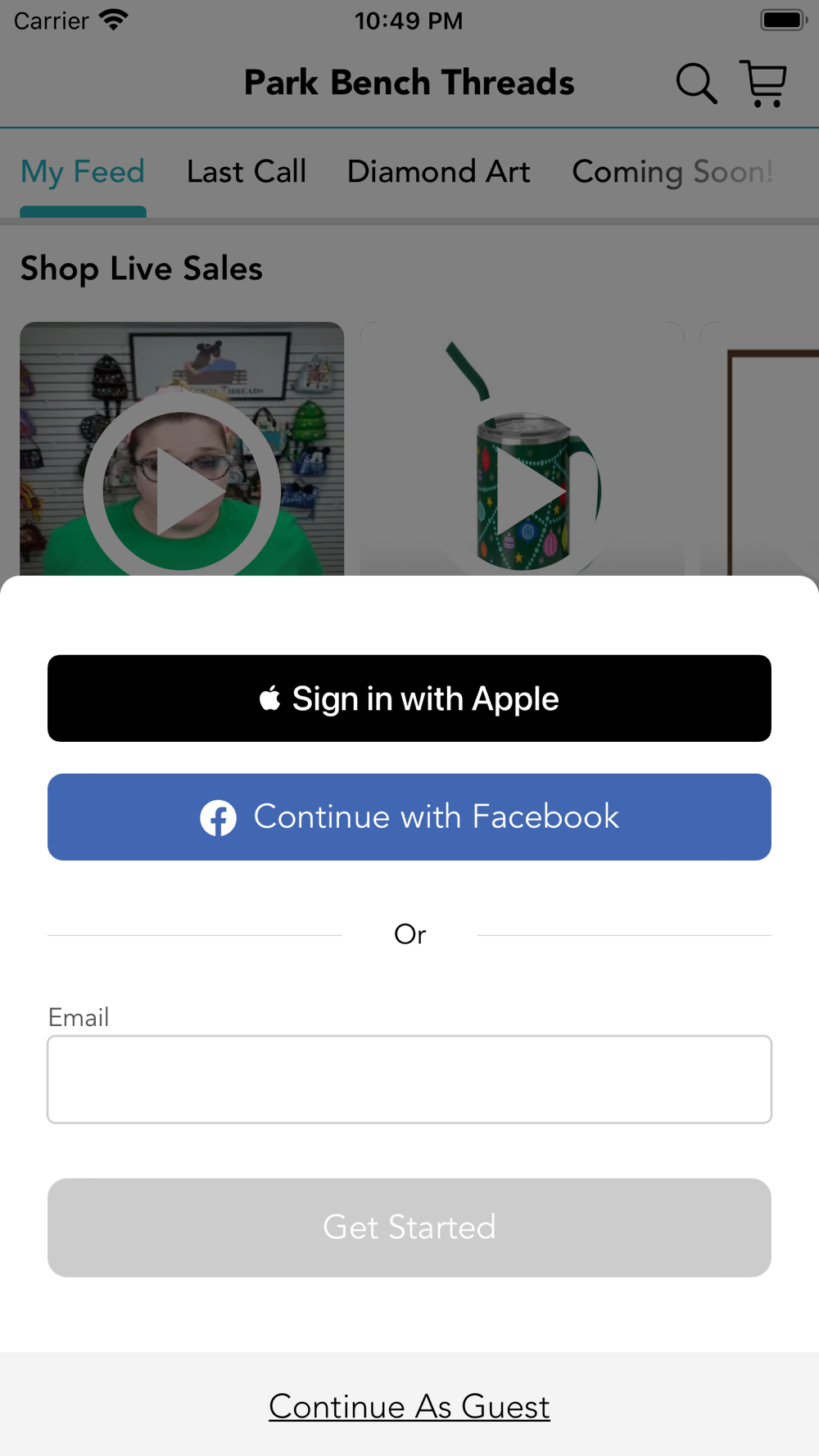The width and height of the screenshot is (819, 1456).
Task: Switch to the My Feed tab
Action: pos(83,172)
